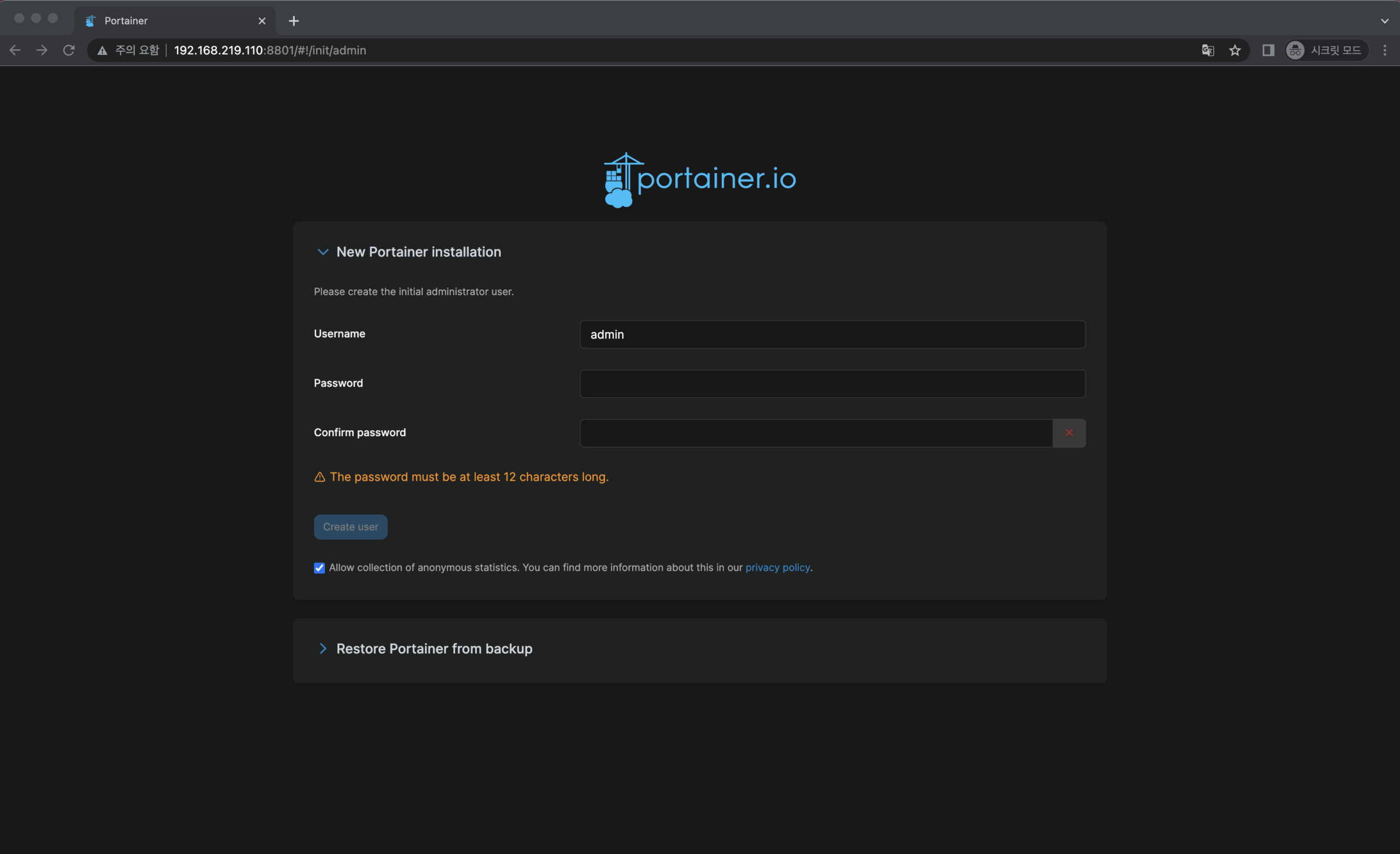The width and height of the screenshot is (1400, 854).
Task: Click the '주의 요함' security label
Action: click(137, 50)
